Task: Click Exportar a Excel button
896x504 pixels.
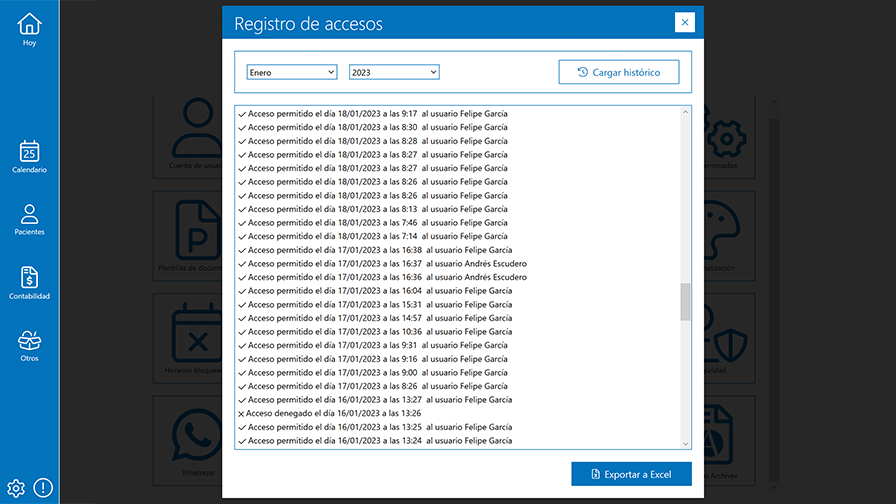Action: pos(631,474)
